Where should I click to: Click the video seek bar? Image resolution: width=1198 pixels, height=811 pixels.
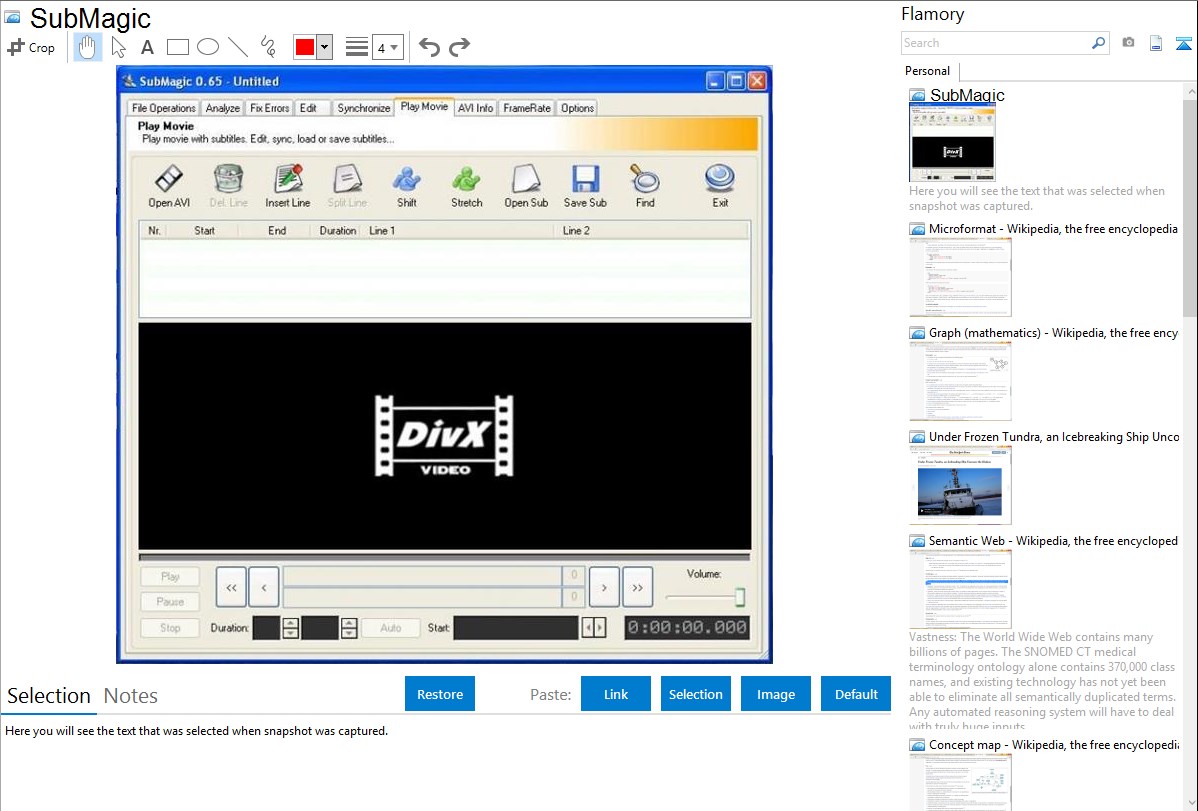[x=444, y=557]
